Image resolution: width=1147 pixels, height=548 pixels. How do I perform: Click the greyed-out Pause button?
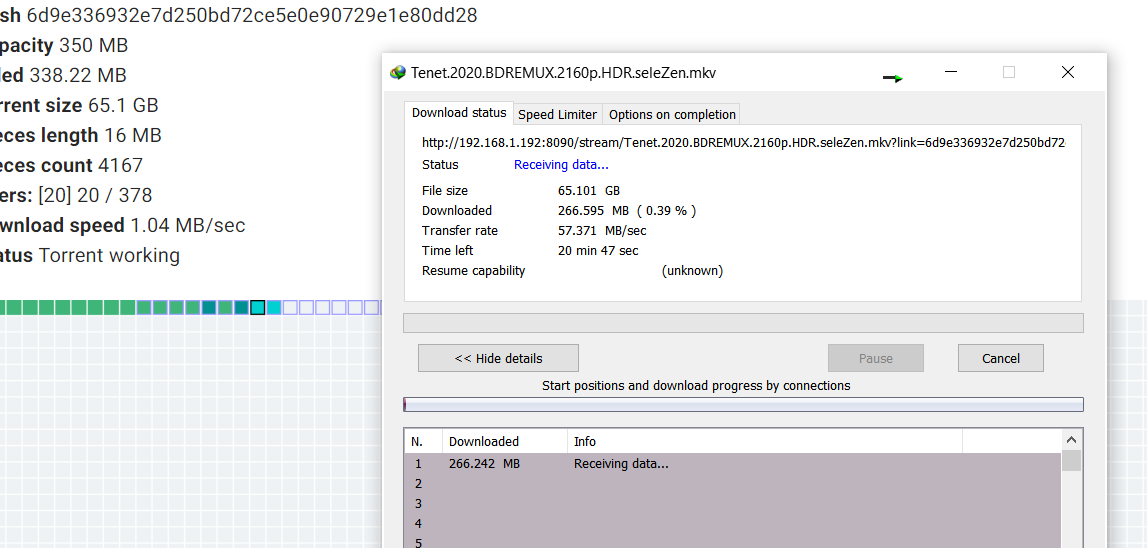click(x=876, y=359)
